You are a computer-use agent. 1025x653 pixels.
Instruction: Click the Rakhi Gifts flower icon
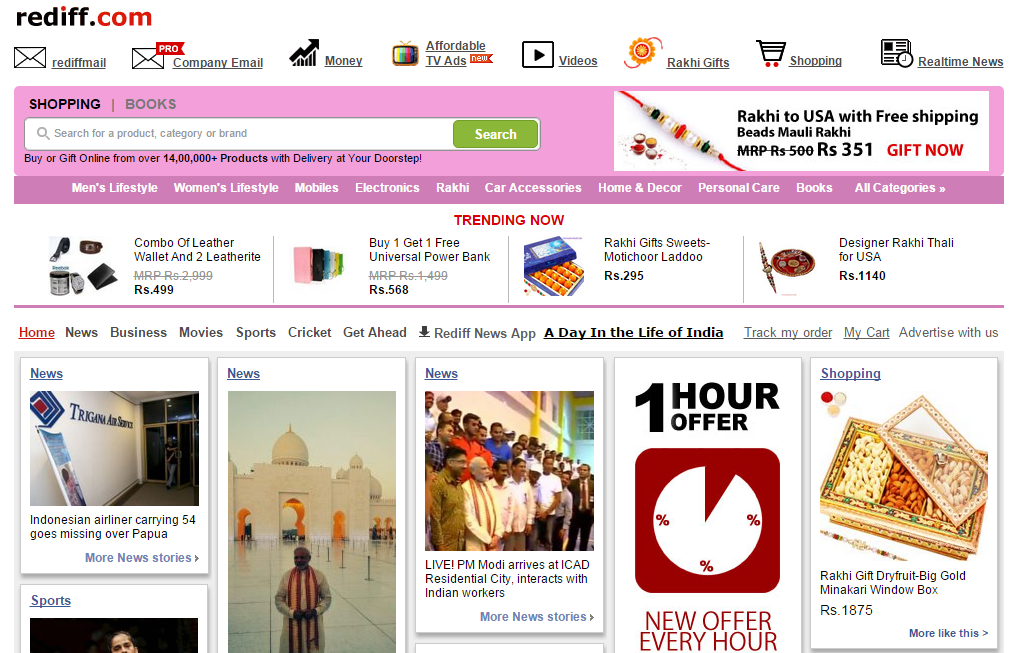[642, 52]
